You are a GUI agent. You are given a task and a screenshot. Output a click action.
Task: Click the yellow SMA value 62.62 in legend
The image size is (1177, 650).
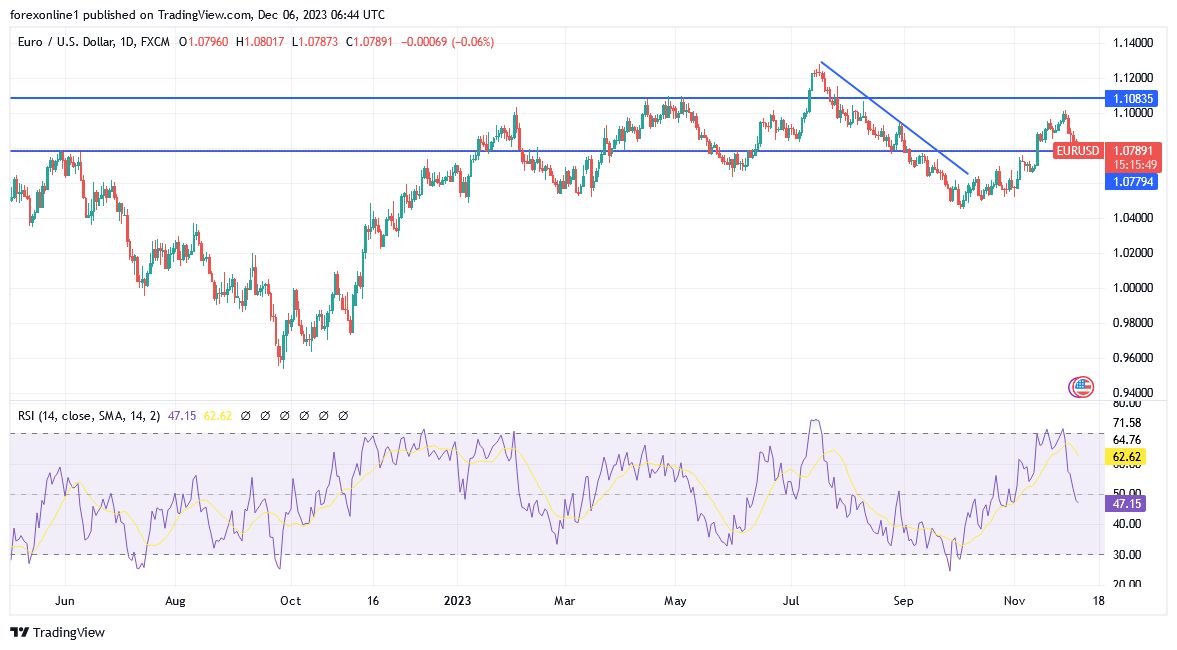(x=218, y=415)
